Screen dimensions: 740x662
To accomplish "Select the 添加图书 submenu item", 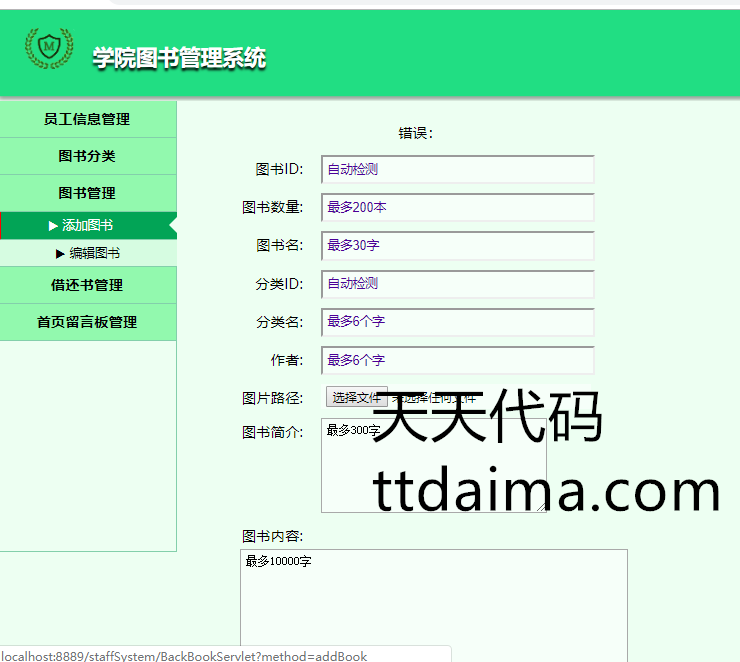I will [87, 226].
